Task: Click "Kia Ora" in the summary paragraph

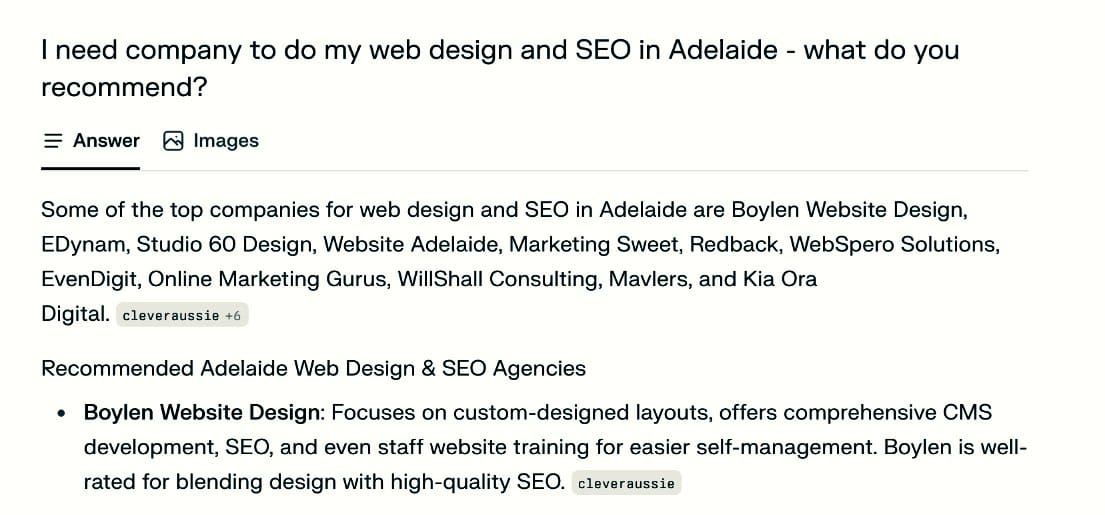Action: pyautogui.click(x=779, y=279)
